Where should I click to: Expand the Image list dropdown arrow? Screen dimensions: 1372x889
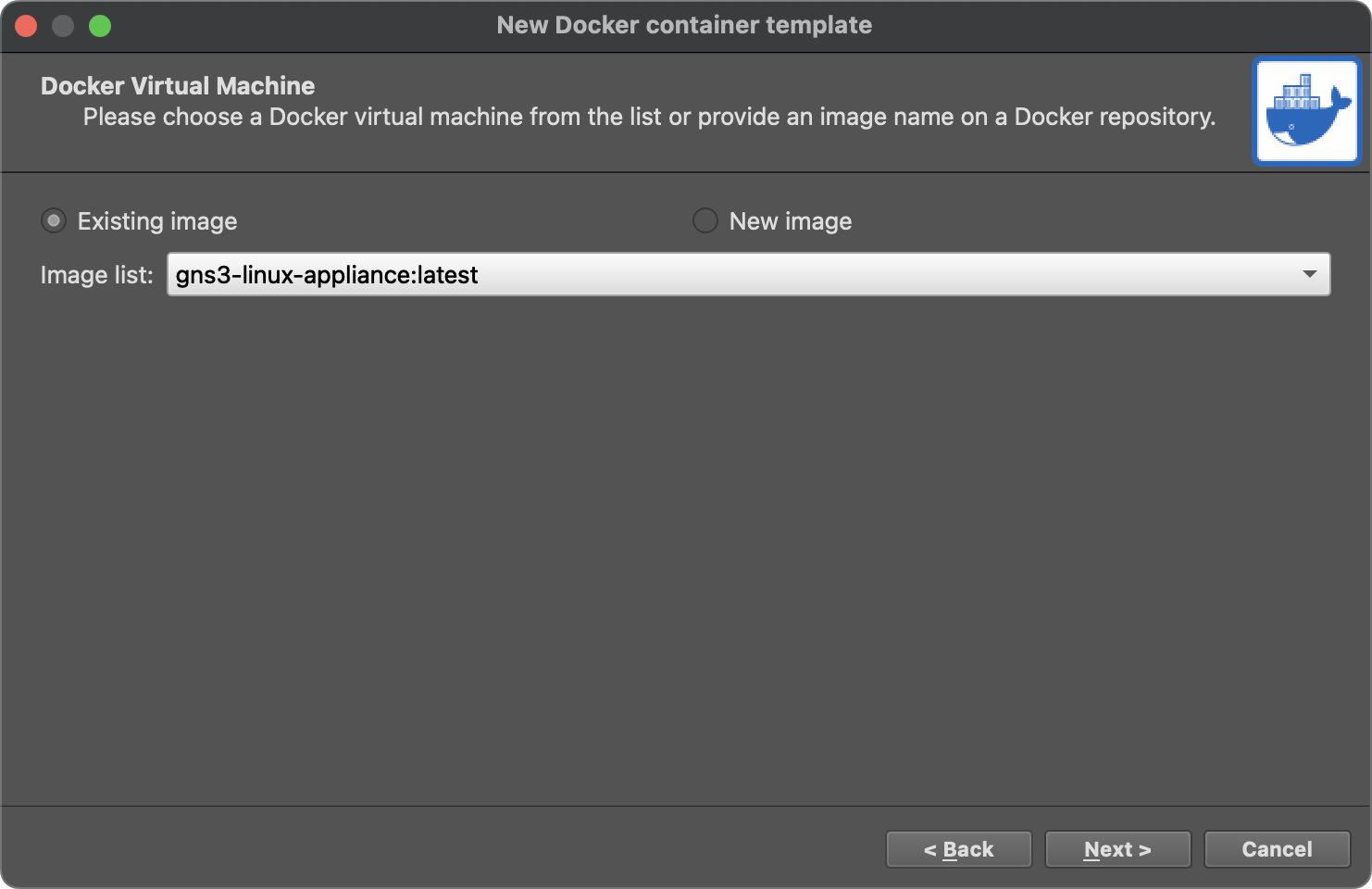(x=1309, y=274)
